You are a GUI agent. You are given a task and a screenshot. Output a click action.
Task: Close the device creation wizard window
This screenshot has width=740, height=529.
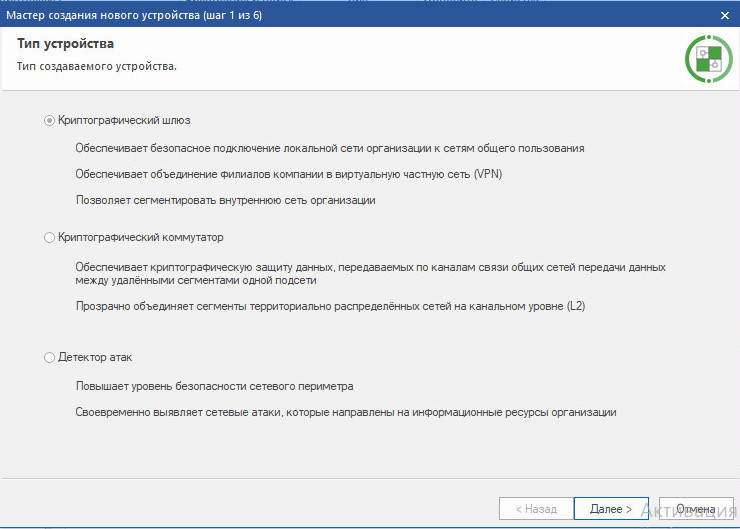click(x=724, y=15)
